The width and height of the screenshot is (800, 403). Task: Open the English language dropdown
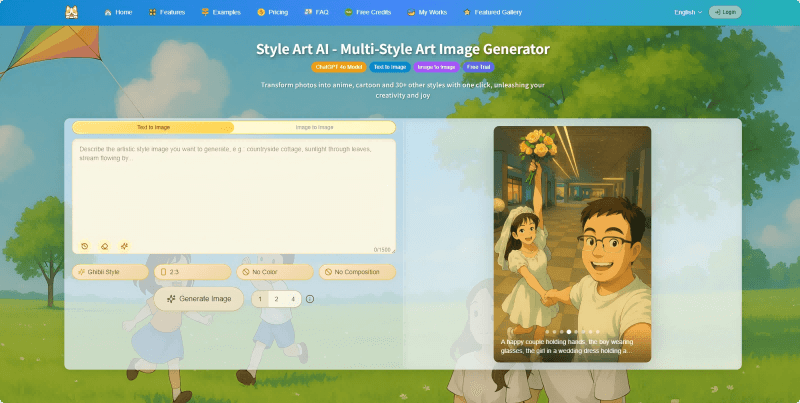pyautogui.click(x=688, y=12)
